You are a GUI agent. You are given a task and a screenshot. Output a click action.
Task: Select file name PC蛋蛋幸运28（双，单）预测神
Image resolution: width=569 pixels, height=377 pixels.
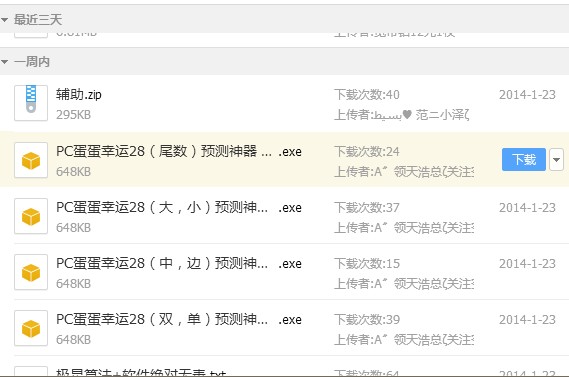click(179, 320)
